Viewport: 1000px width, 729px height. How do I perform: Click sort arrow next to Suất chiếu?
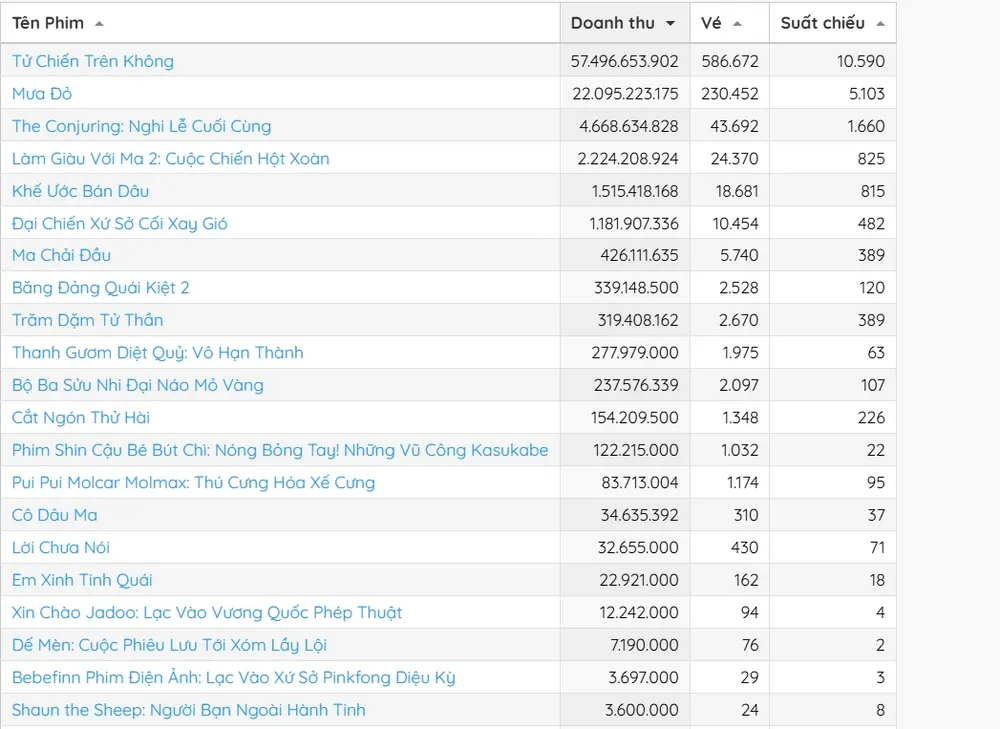click(x=880, y=23)
